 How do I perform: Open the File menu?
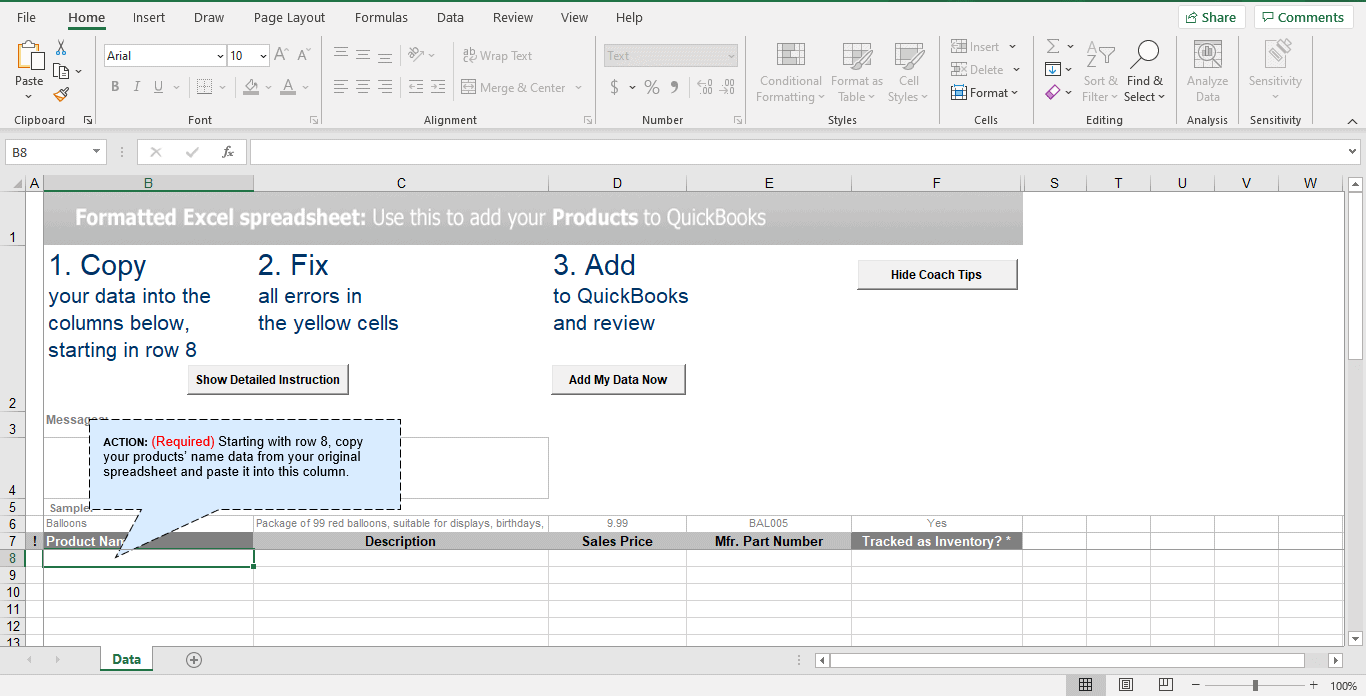[26, 17]
